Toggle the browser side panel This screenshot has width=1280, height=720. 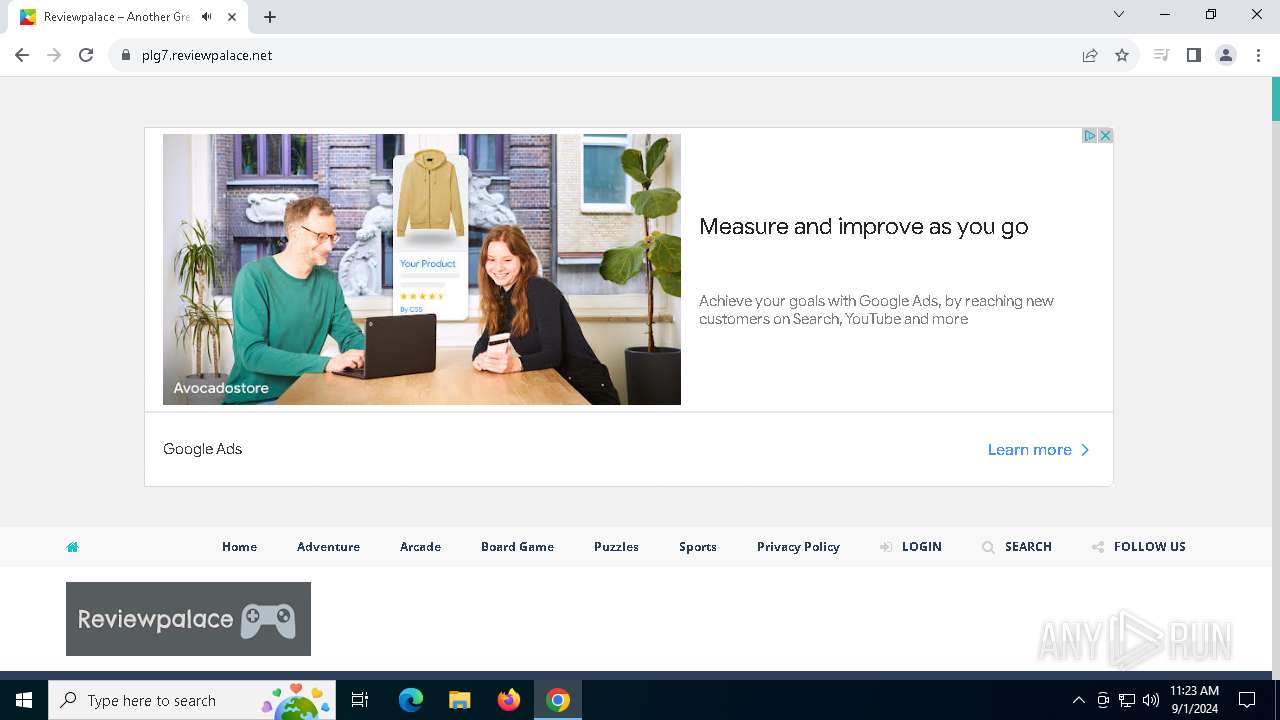pyautogui.click(x=1193, y=55)
